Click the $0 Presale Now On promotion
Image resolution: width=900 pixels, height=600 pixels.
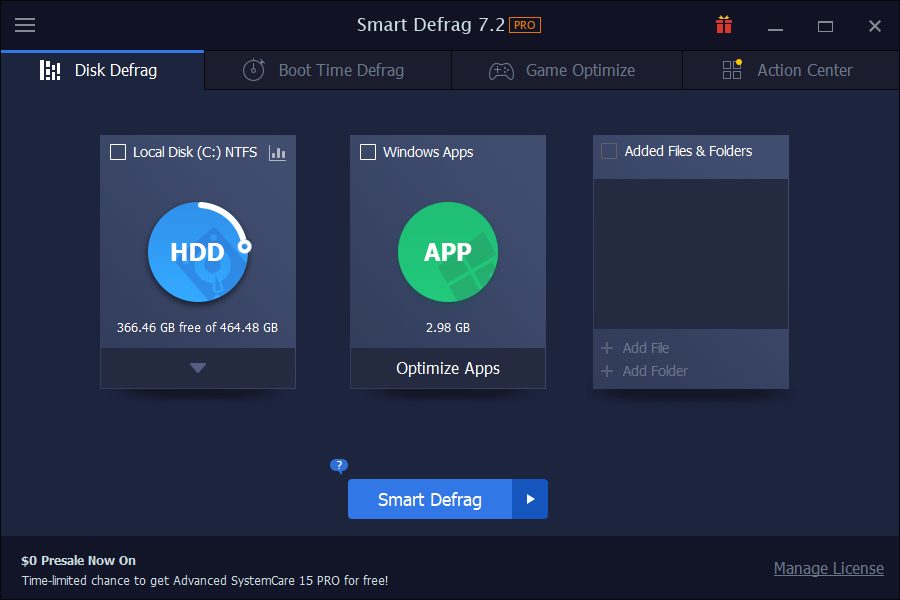79,560
